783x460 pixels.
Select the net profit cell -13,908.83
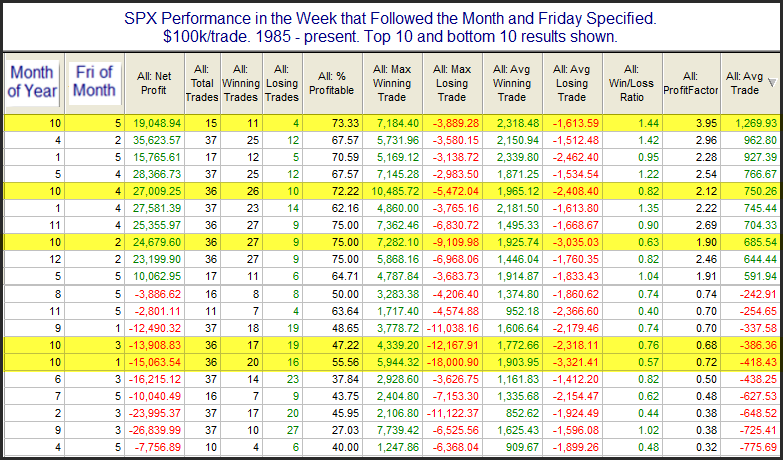click(x=155, y=346)
